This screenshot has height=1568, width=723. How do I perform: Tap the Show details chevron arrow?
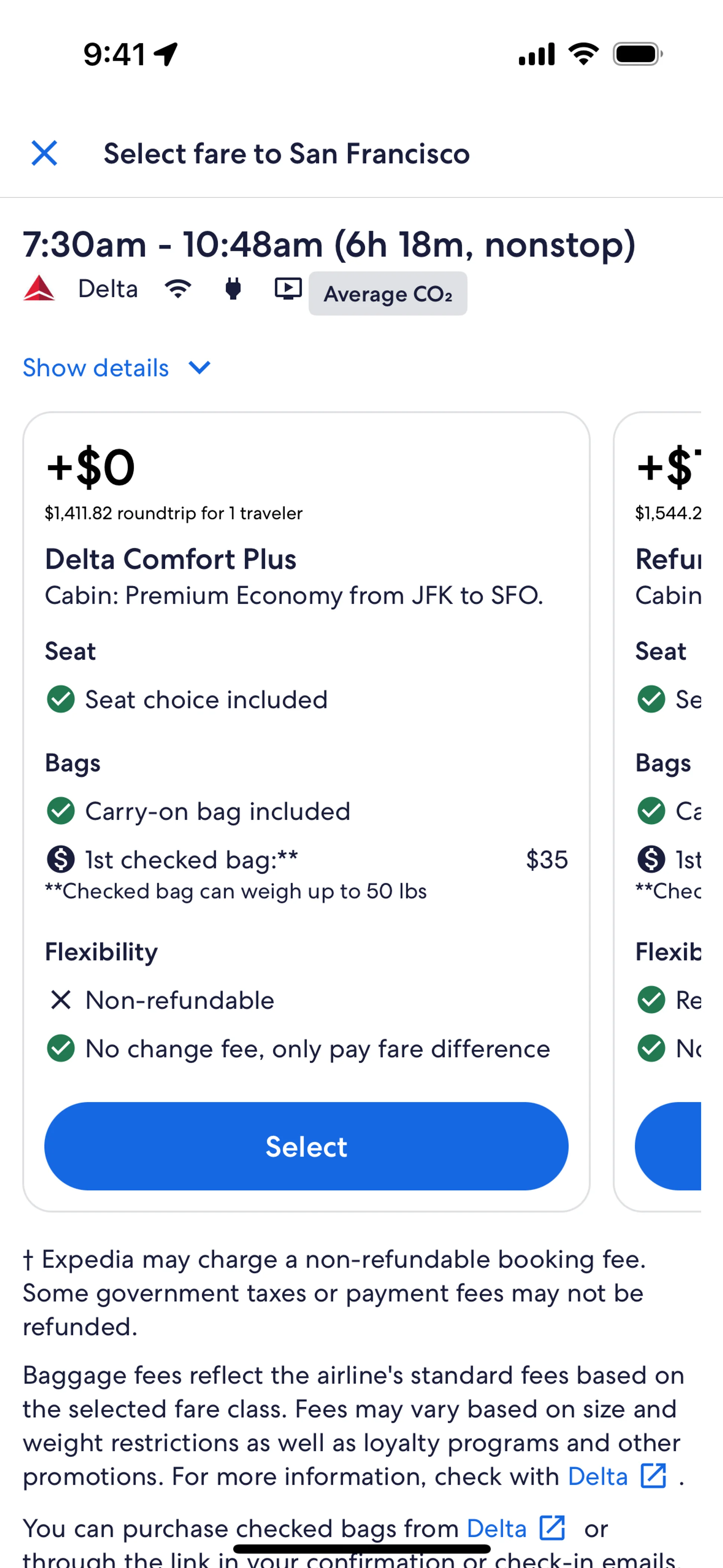(x=200, y=368)
